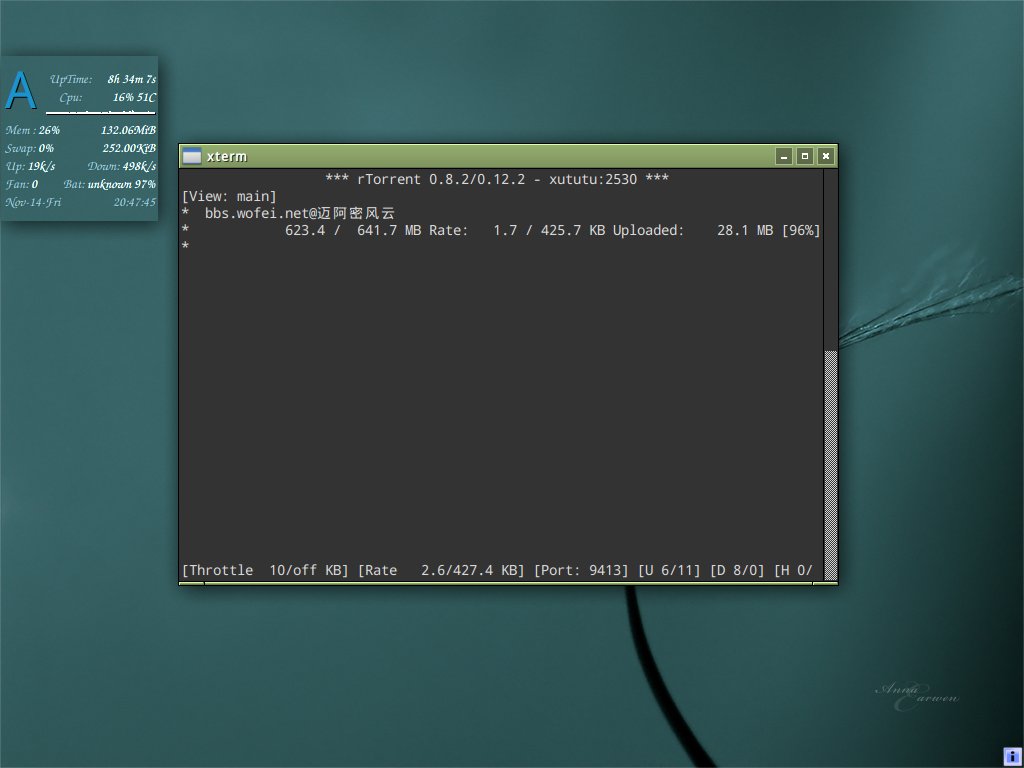Click the Uploaded: 28.1 MB value

[693, 230]
